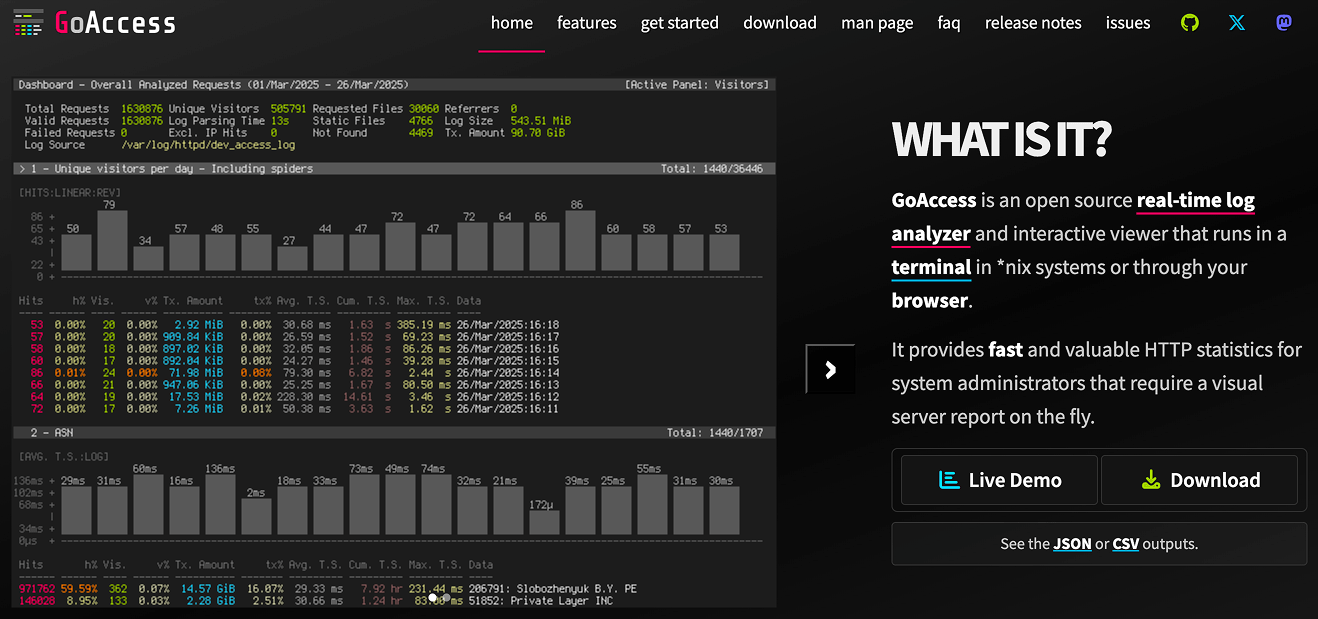Image resolution: width=1318 pixels, height=619 pixels.
Task: Open the CSV output link
Action: point(1126,544)
